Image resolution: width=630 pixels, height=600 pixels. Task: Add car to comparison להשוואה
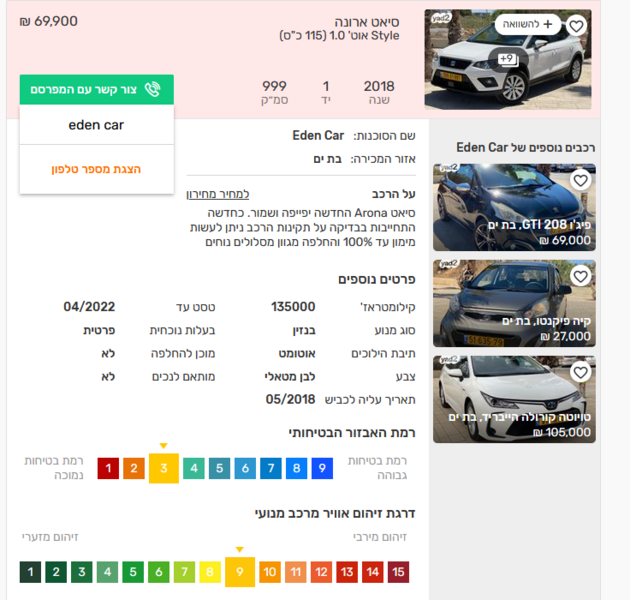point(528,25)
